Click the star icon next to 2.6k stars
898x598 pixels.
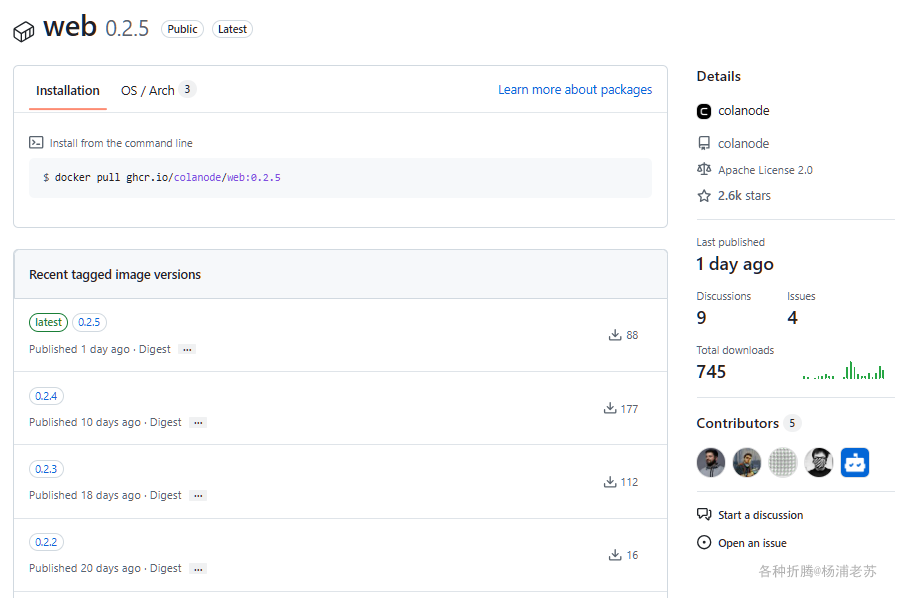[704, 196]
